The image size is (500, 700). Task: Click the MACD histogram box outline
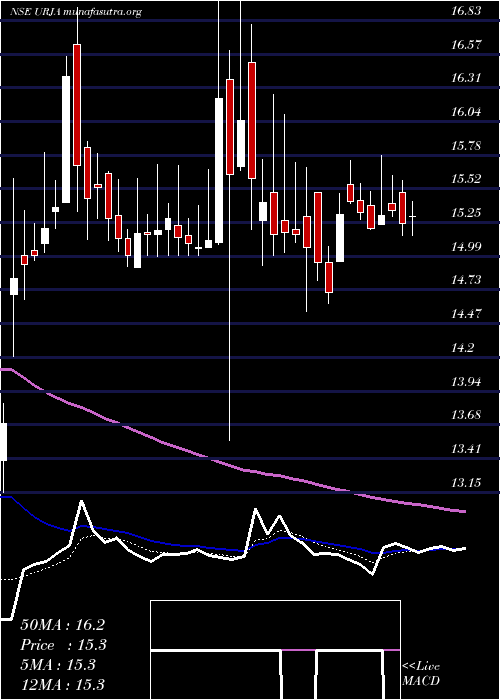click(275, 650)
